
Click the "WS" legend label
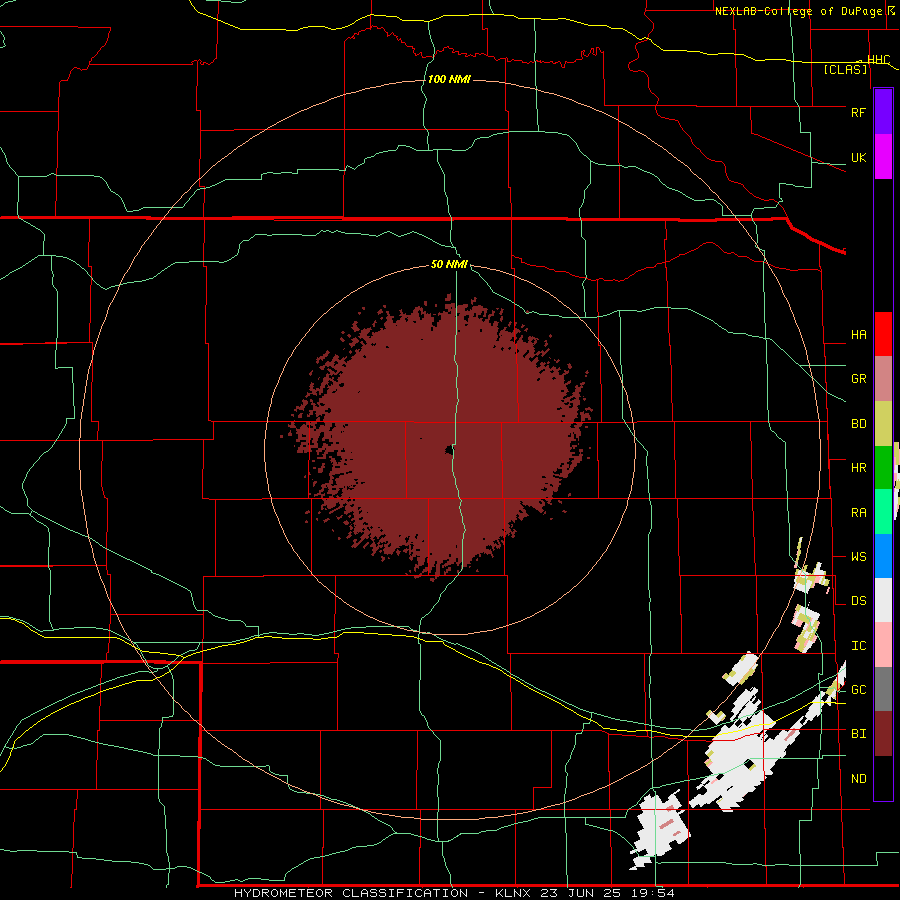pyautogui.click(x=858, y=557)
